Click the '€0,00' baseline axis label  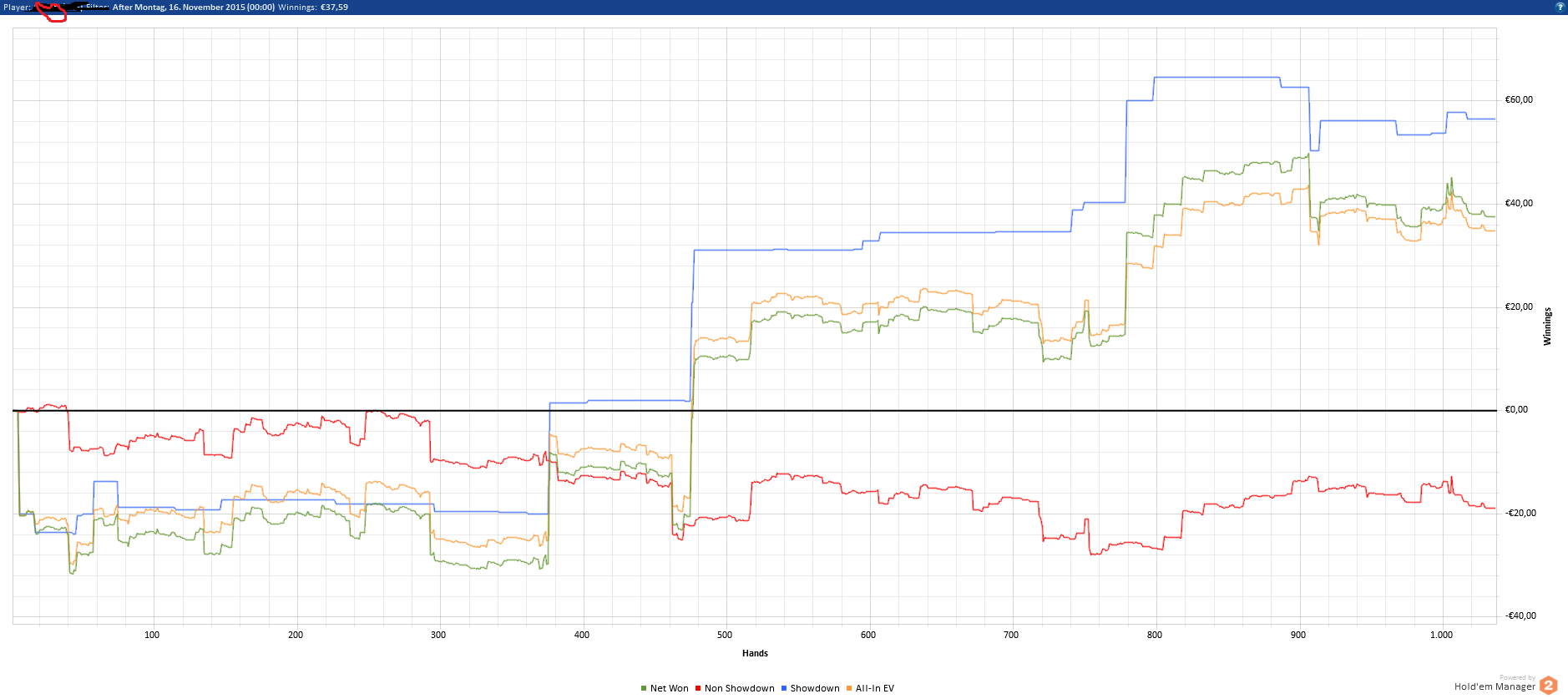coord(1516,409)
